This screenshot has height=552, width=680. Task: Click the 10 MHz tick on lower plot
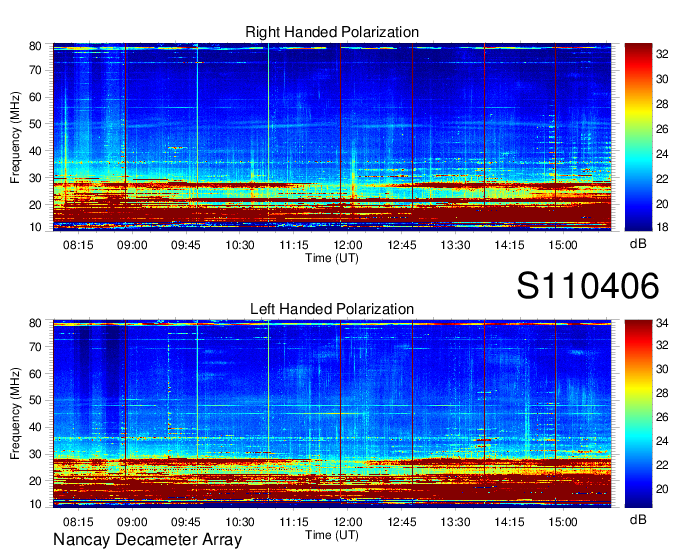pos(35,504)
